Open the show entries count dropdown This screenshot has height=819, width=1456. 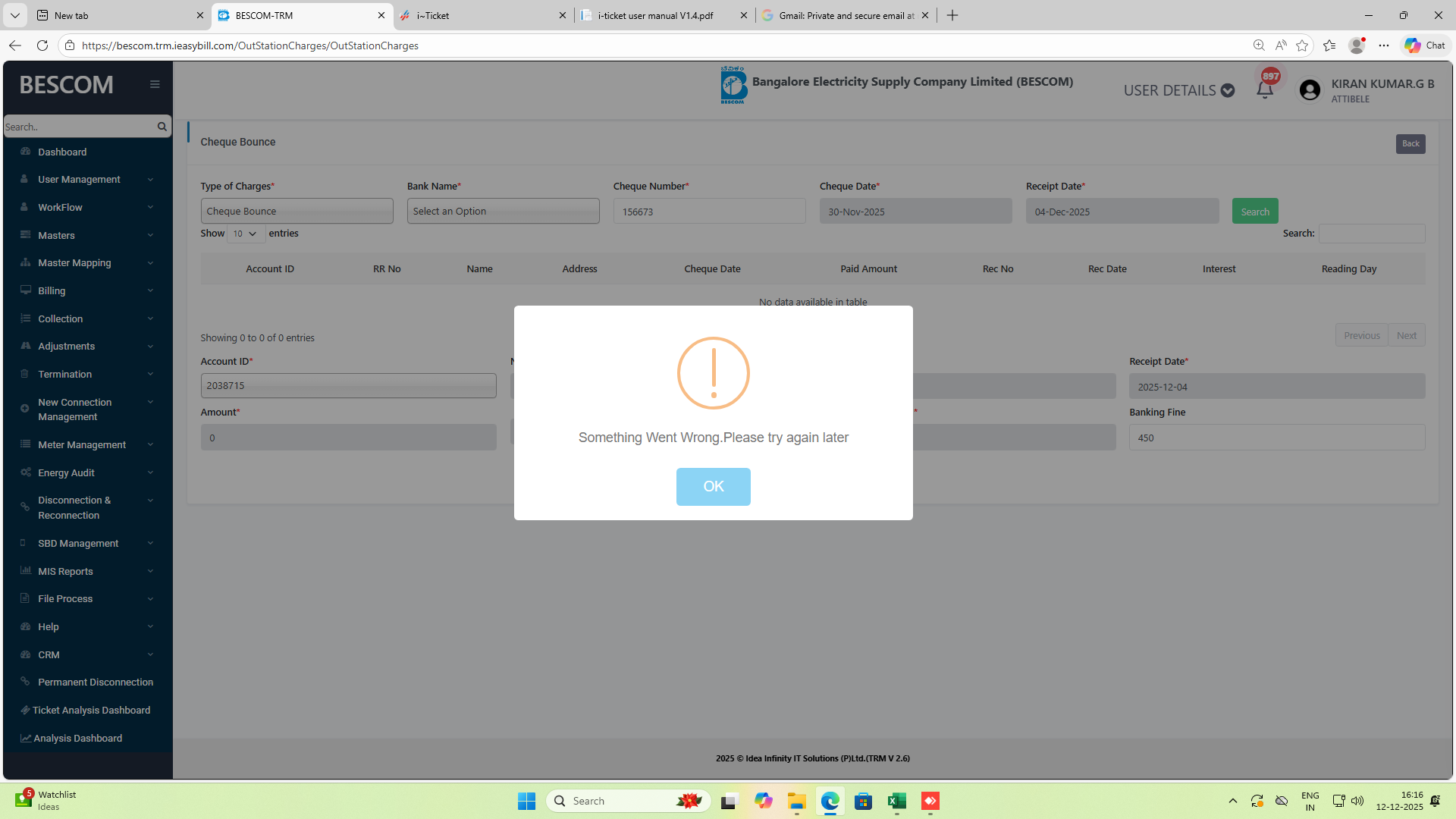[x=245, y=234]
